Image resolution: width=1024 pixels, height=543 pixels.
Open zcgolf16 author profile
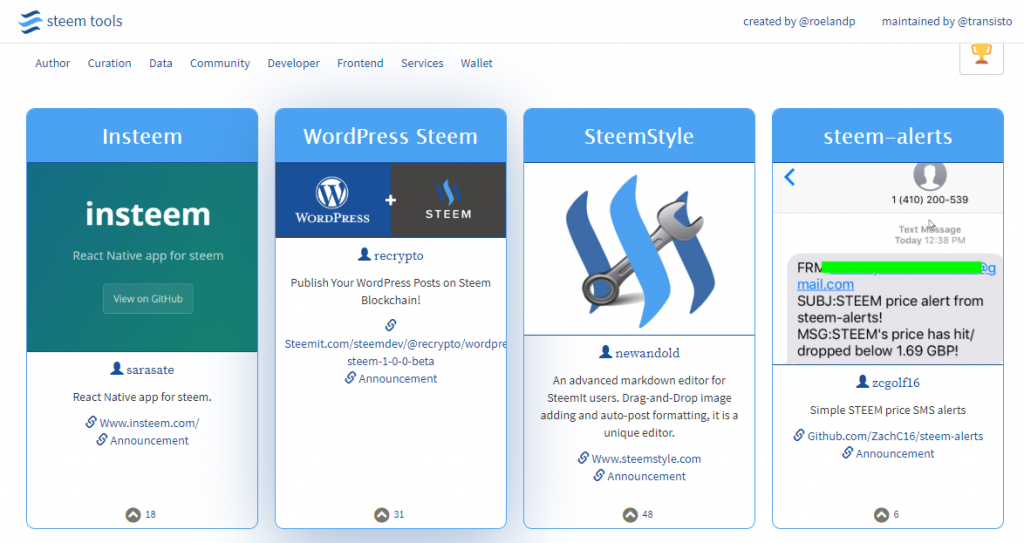(895, 383)
